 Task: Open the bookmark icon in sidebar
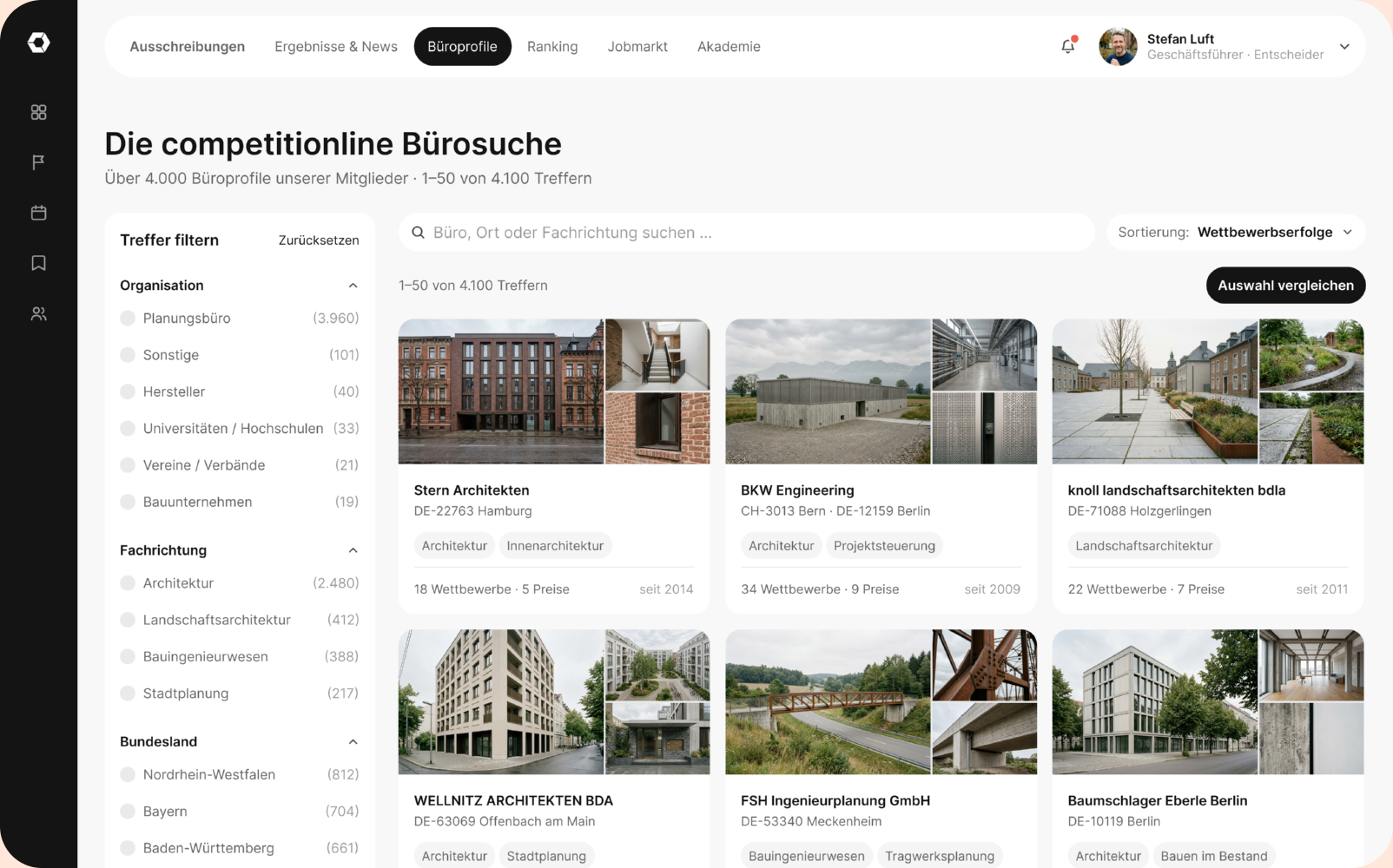[x=38, y=263]
